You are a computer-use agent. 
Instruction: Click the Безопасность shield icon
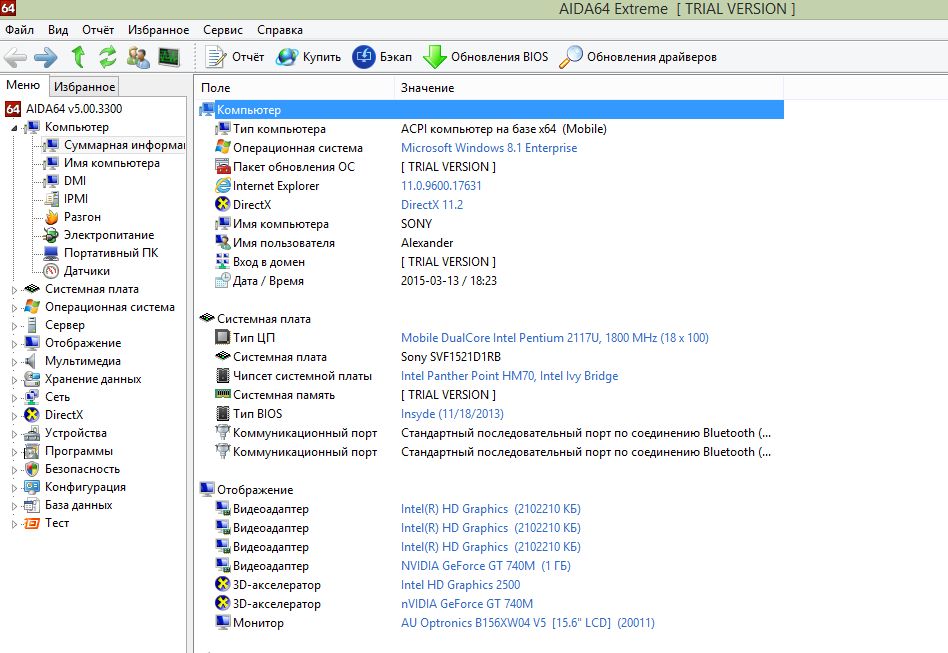[32, 469]
